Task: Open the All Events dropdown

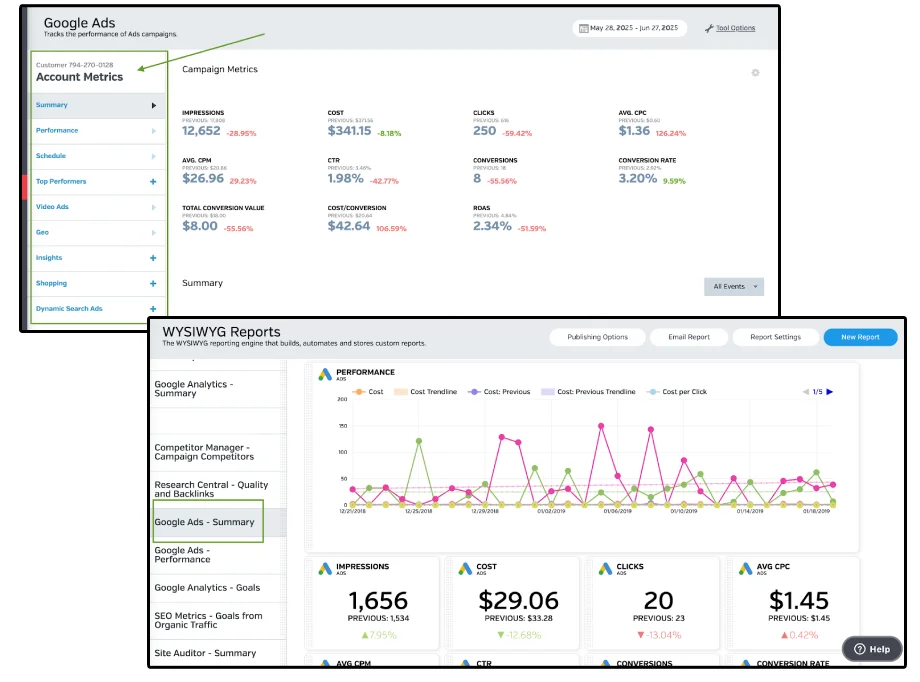Action: click(734, 287)
